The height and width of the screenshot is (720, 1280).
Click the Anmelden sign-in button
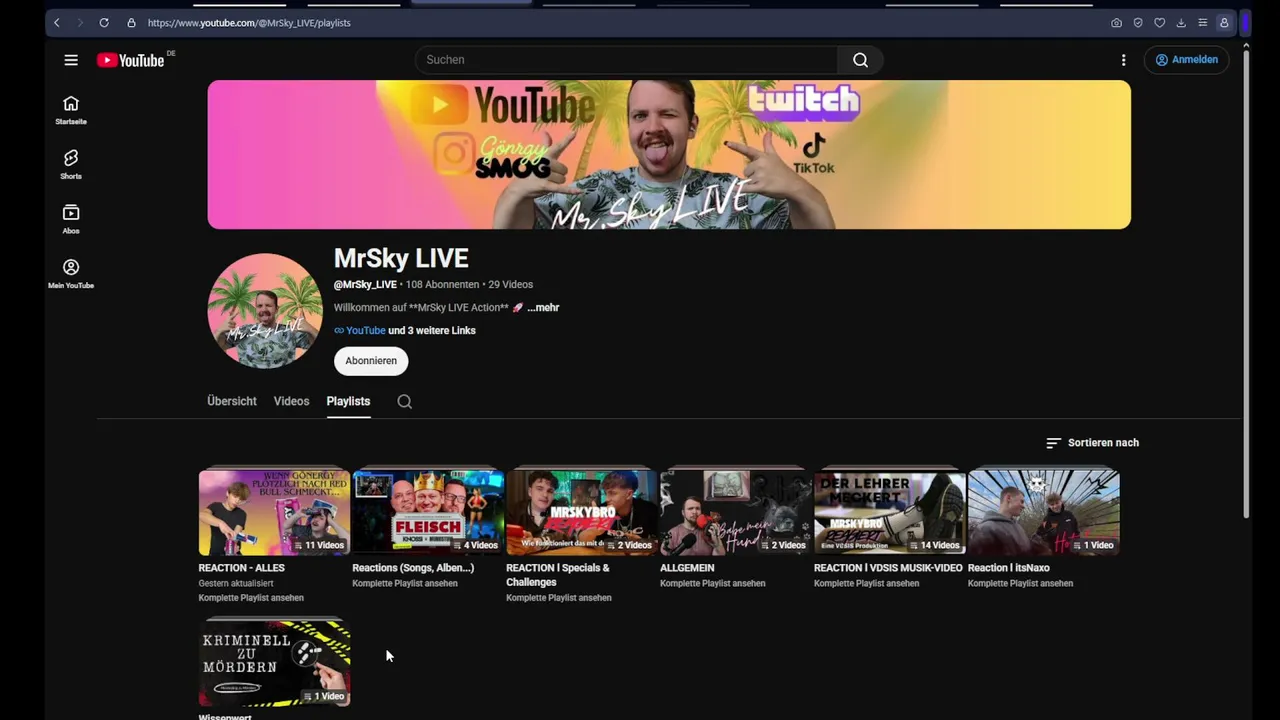pos(1187,60)
